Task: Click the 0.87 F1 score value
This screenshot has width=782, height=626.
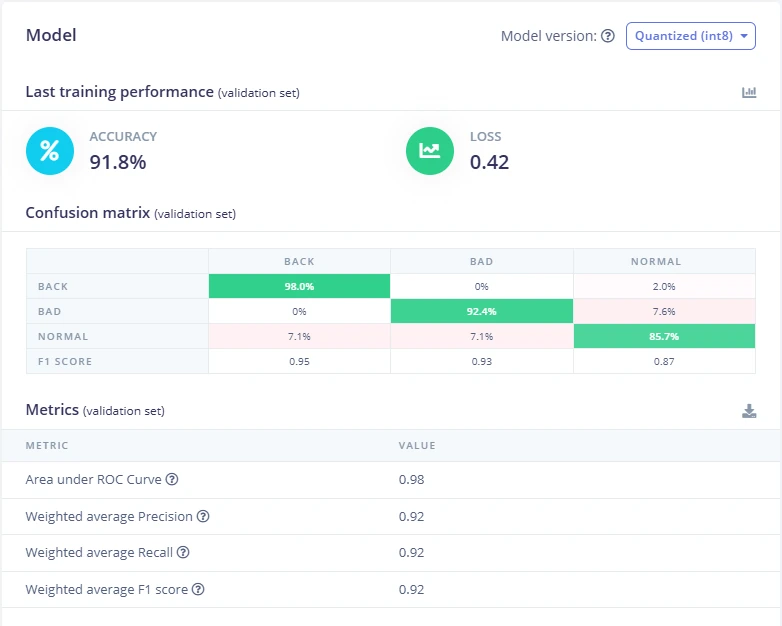Action: (664, 361)
